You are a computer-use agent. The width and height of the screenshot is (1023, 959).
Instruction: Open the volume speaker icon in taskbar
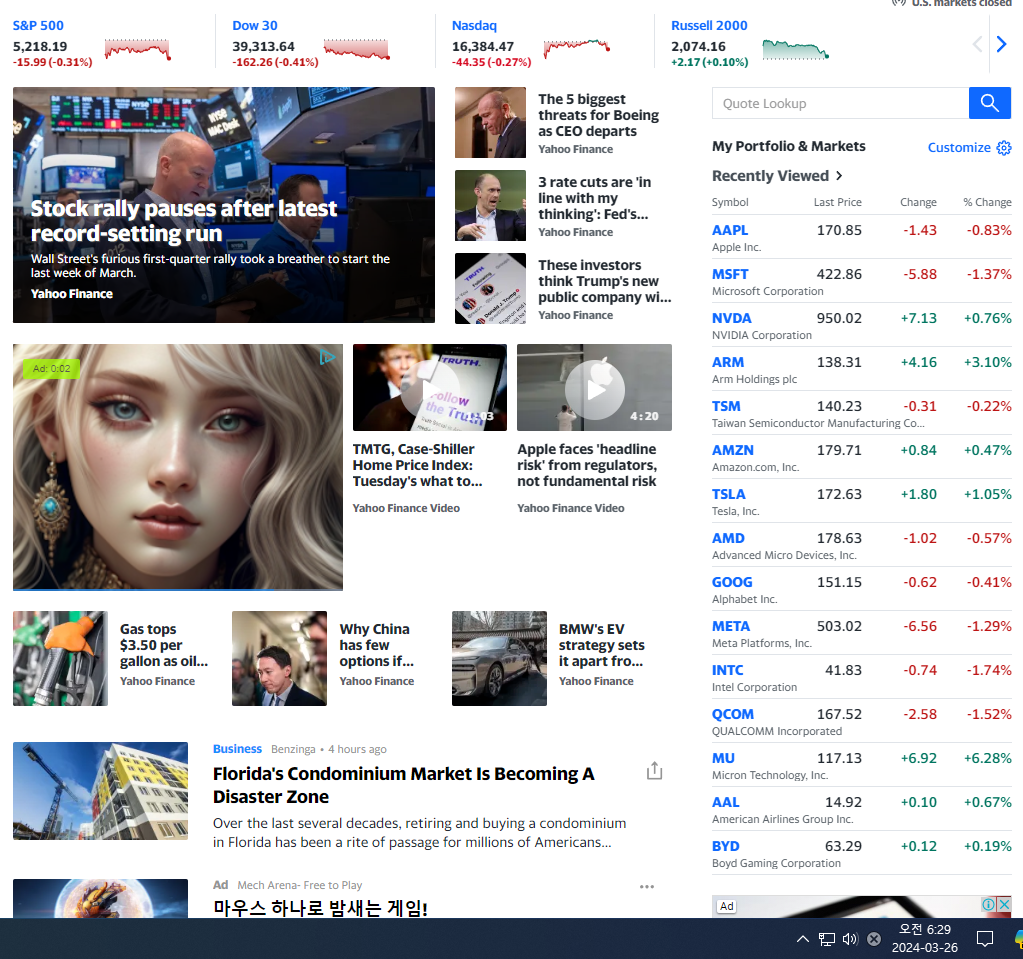(x=849, y=939)
